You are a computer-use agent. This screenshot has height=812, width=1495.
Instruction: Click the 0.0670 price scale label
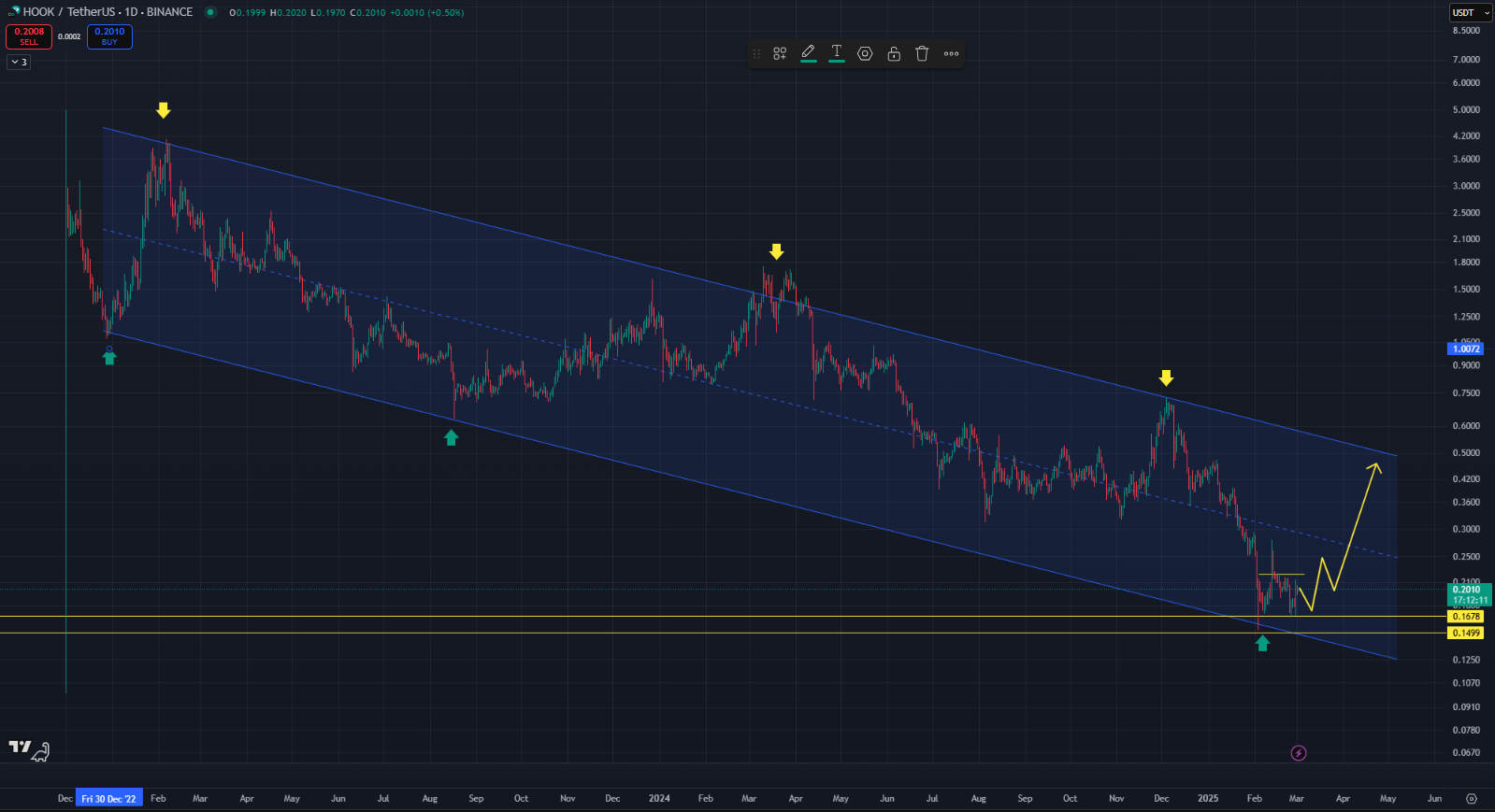1466,753
